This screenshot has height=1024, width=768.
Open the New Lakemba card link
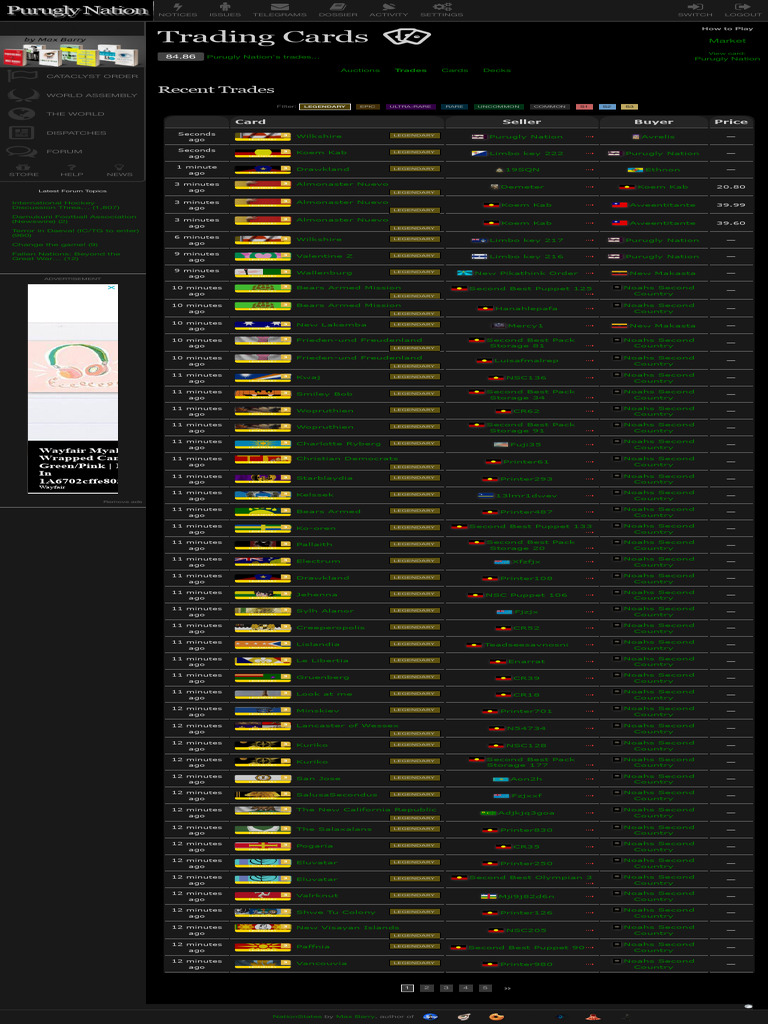coord(331,325)
